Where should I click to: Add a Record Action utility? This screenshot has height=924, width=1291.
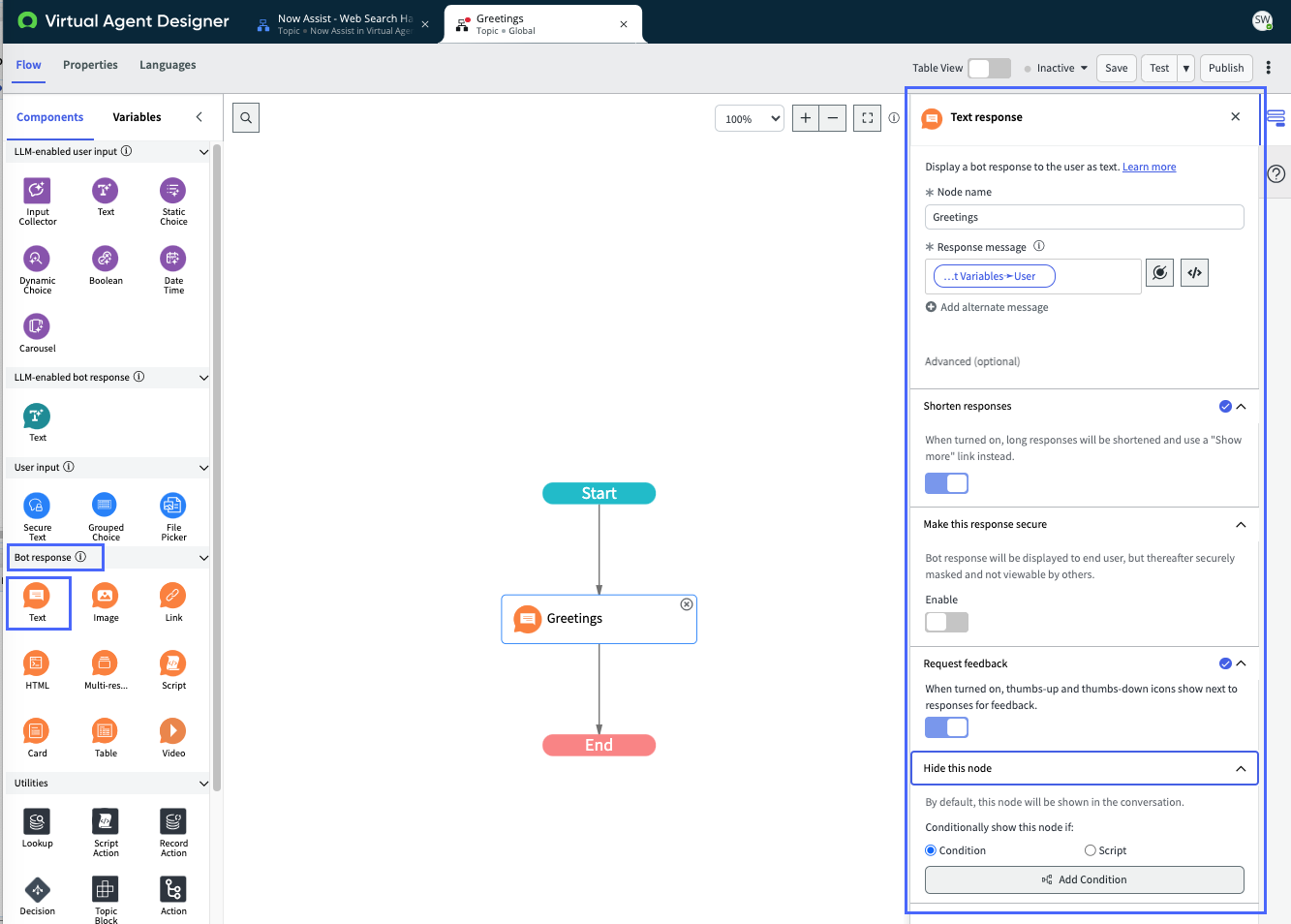[x=173, y=833]
